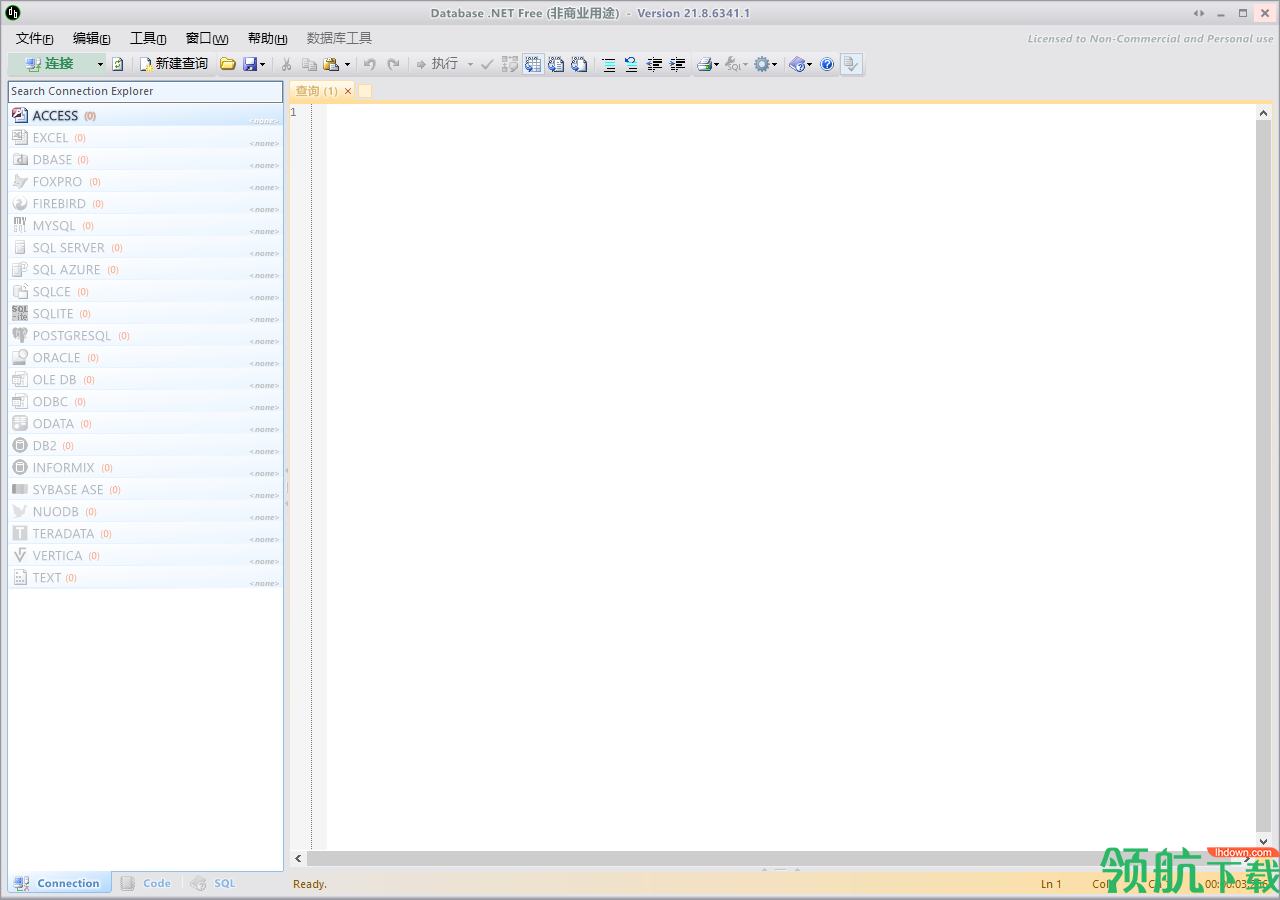Screen dimensions: 1280x900
Task: Click the settings gear icon
Action: [762, 64]
